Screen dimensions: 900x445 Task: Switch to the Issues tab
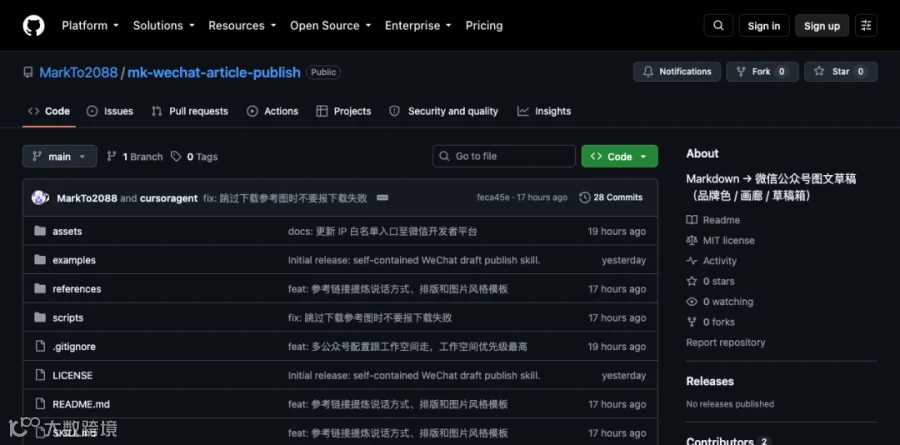point(110,111)
